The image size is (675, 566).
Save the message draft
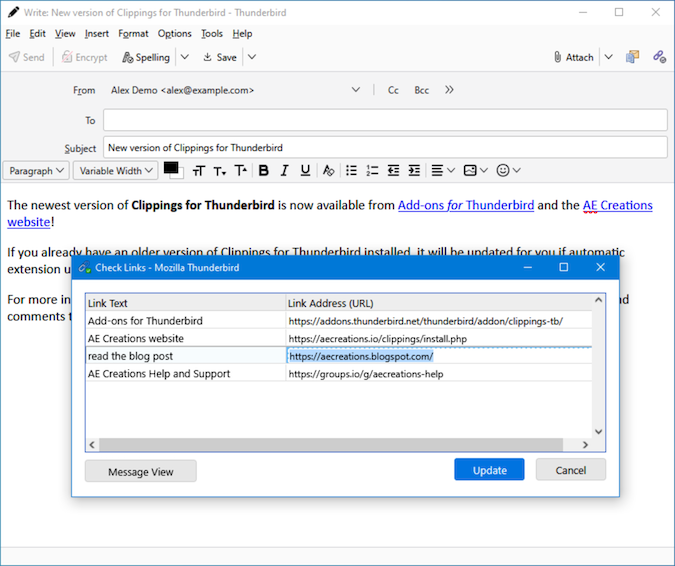coord(220,57)
